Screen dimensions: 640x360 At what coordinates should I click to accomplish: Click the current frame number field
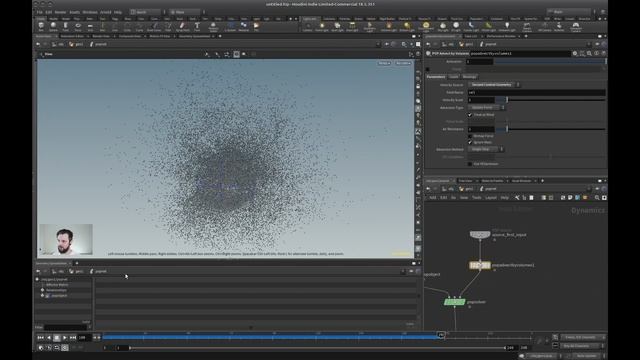84,338
